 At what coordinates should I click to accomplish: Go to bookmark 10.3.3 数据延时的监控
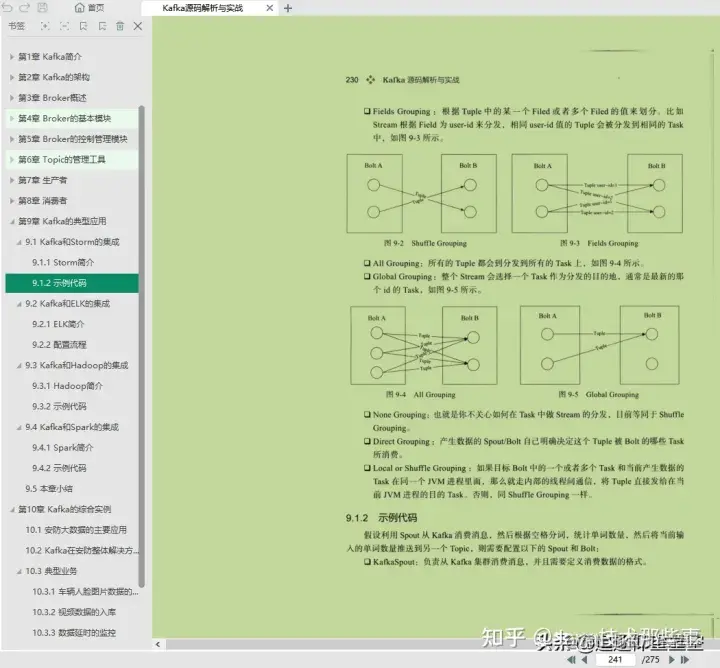pyautogui.click(x=74, y=633)
